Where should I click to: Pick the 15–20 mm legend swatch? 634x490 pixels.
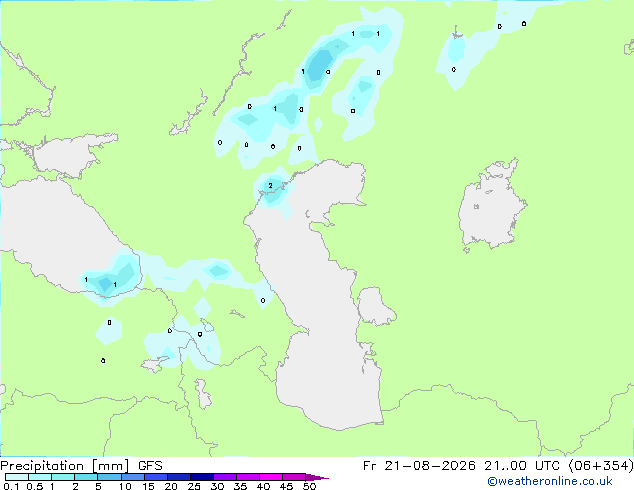click(156, 477)
